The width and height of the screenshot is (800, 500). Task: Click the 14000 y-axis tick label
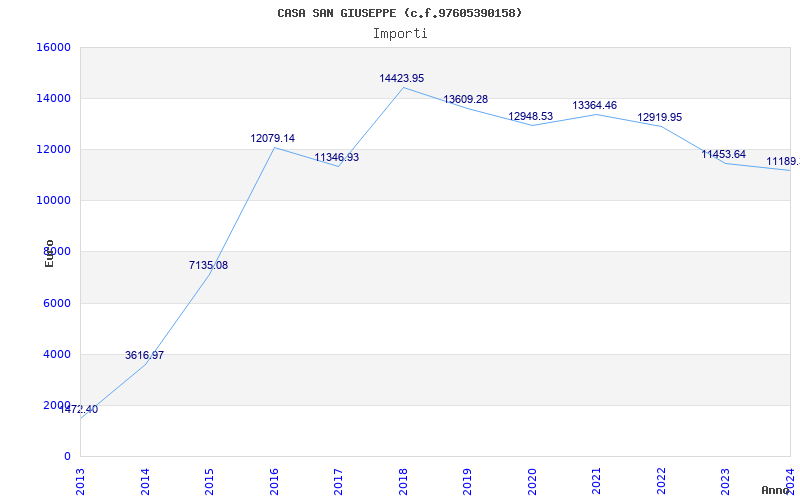[x=53, y=98]
